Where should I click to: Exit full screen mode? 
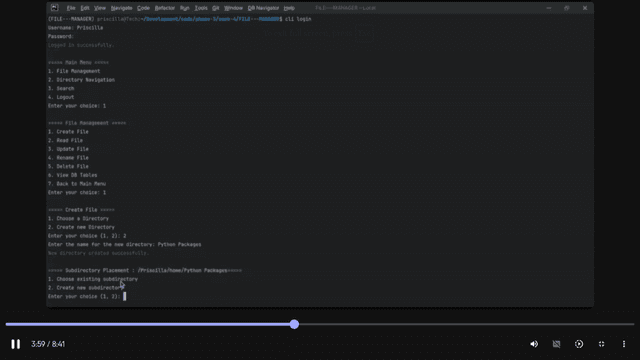point(601,344)
